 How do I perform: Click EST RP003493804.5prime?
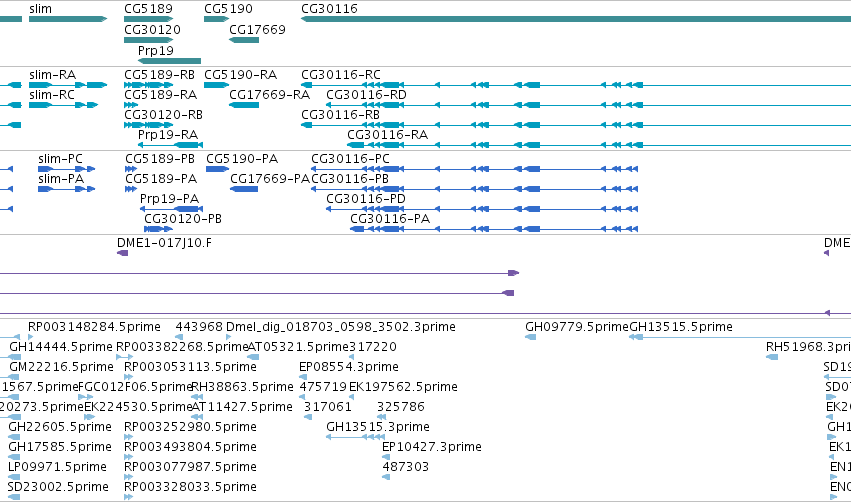[x=190, y=447]
